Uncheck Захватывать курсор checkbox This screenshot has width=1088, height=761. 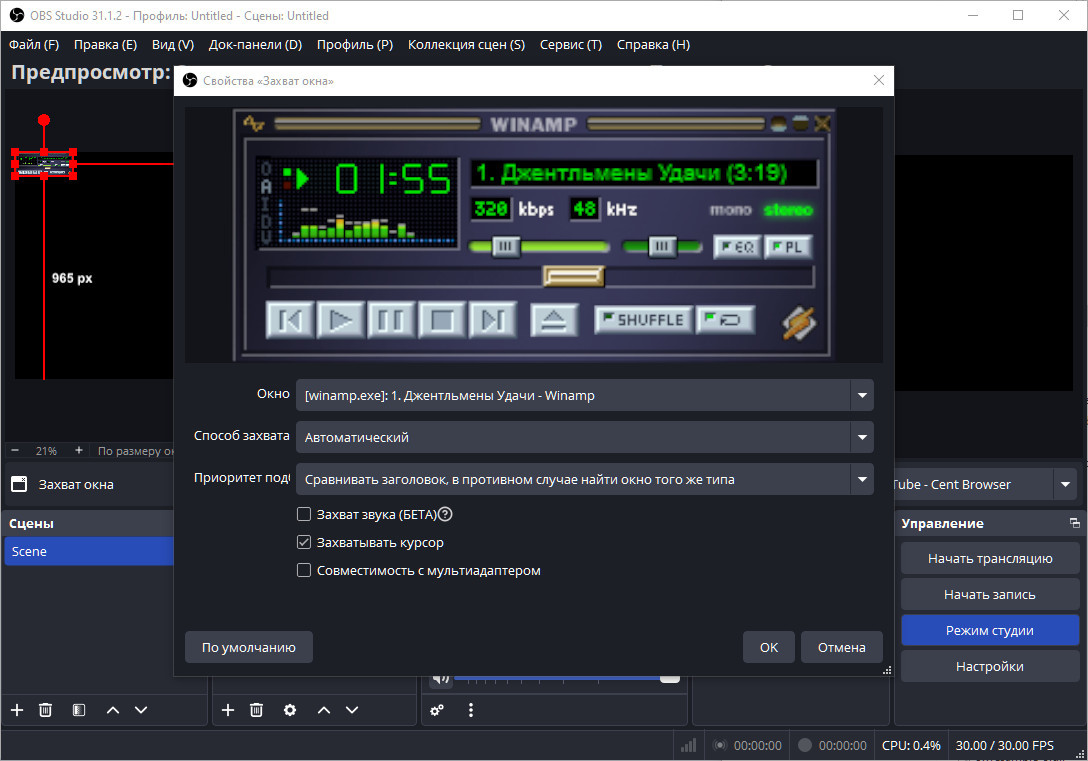[304, 542]
